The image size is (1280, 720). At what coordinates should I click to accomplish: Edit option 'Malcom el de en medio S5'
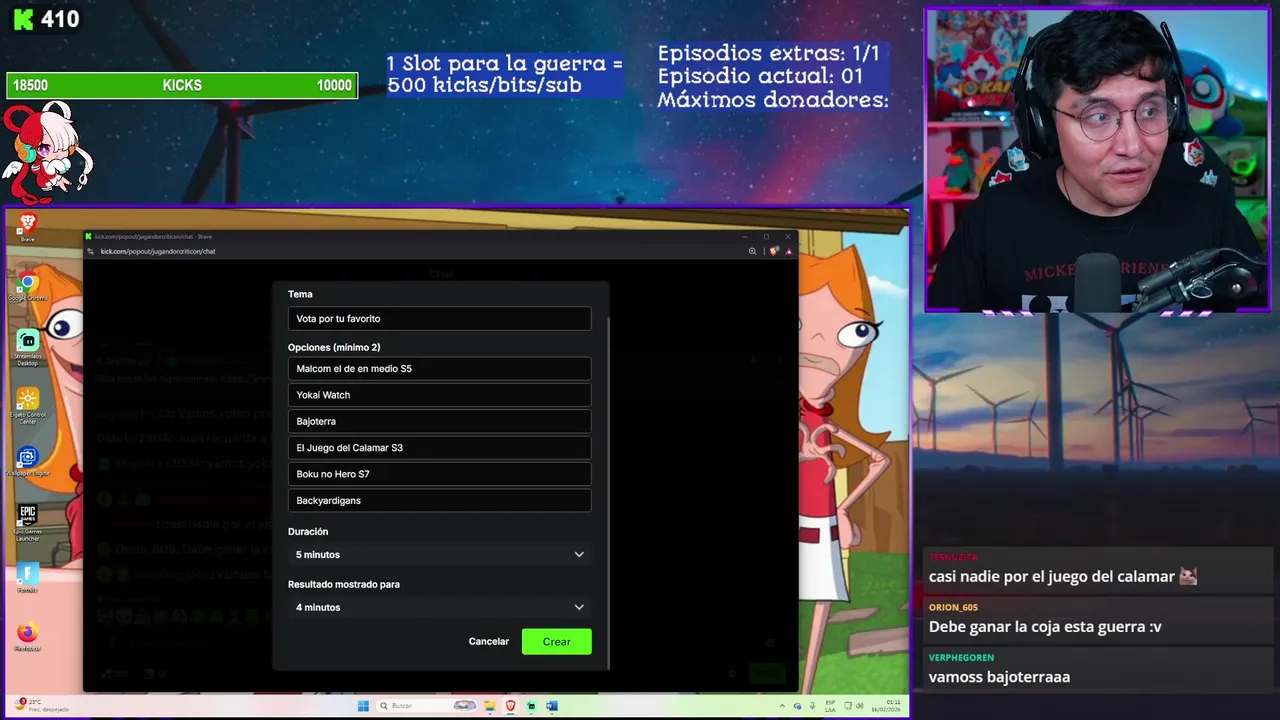(439, 369)
